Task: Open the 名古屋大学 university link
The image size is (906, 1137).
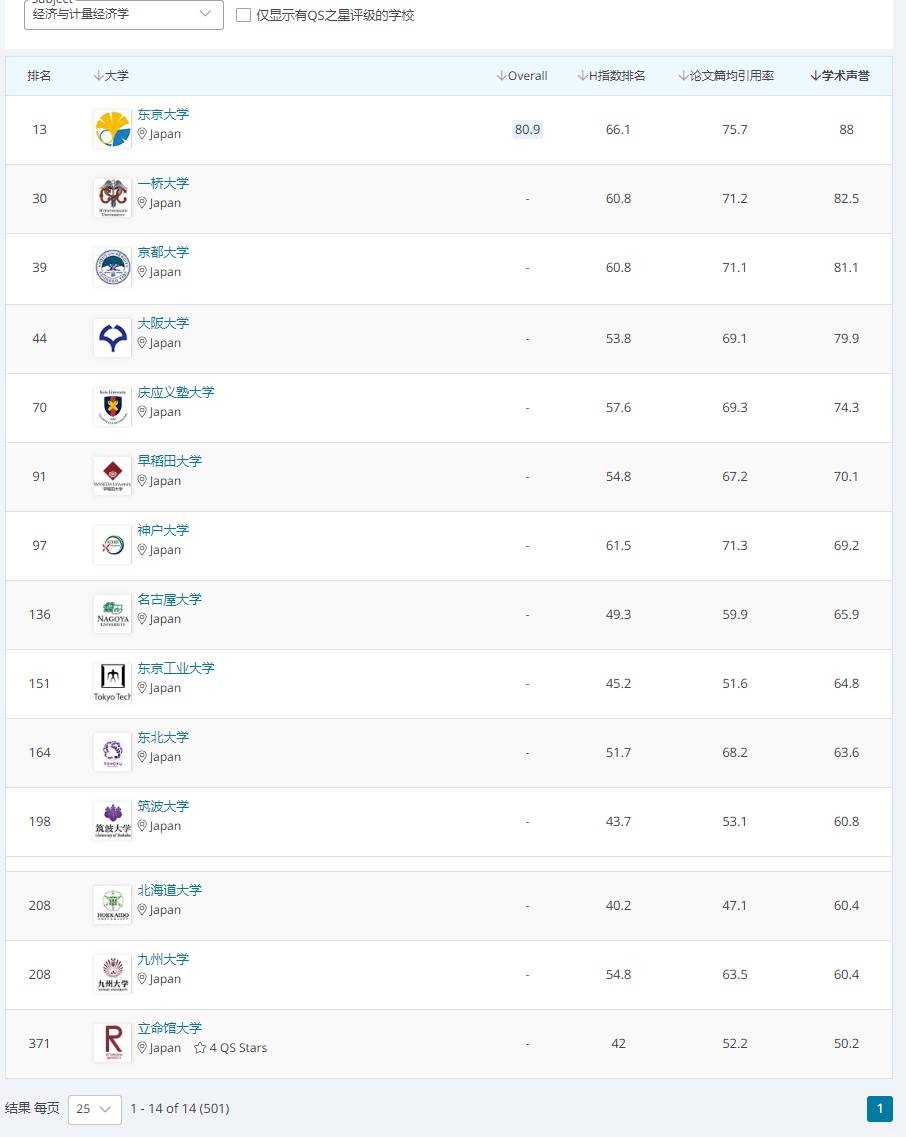Action: tap(170, 600)
